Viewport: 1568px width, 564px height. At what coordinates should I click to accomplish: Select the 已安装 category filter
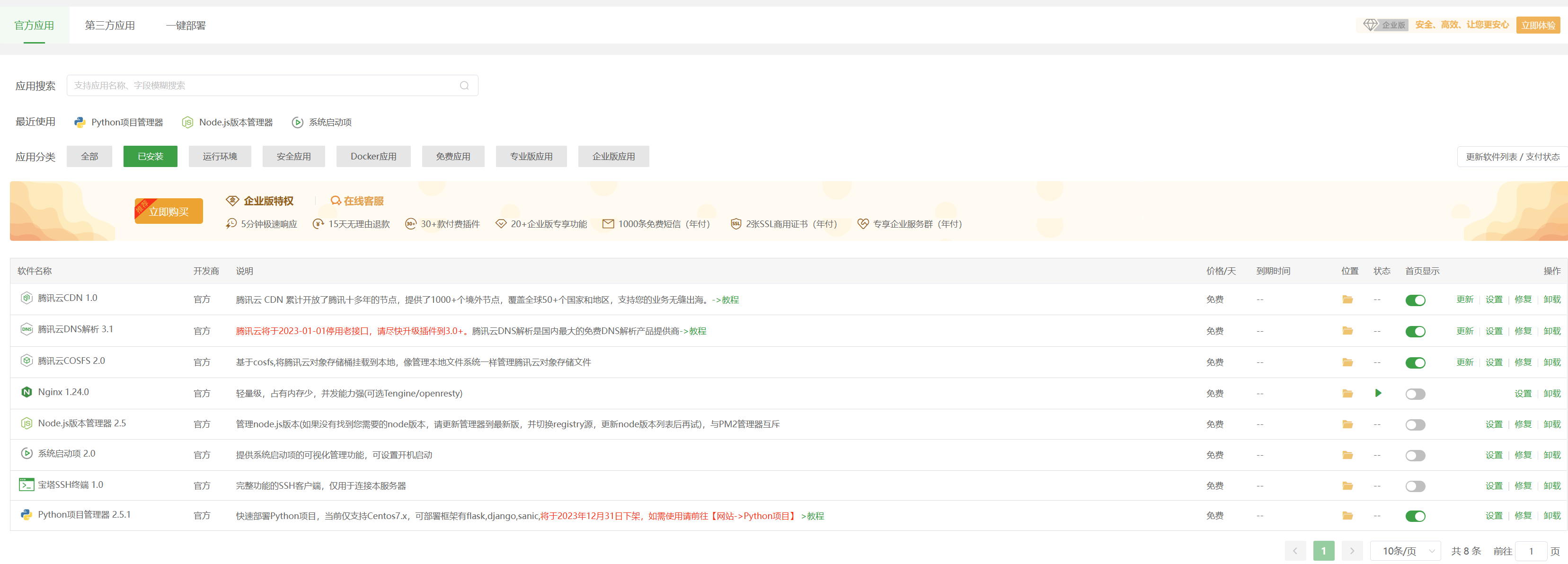[x=151, y=156]
